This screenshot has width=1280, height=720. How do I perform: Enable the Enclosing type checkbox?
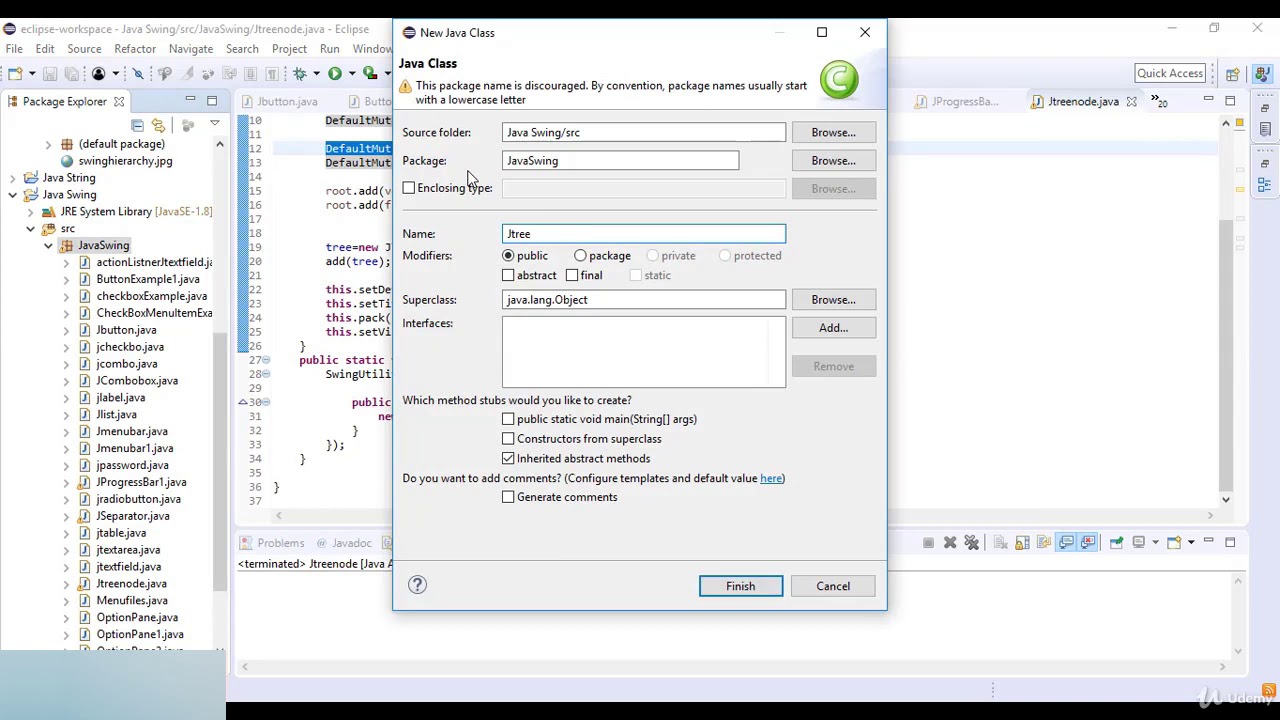pos(408,188)
